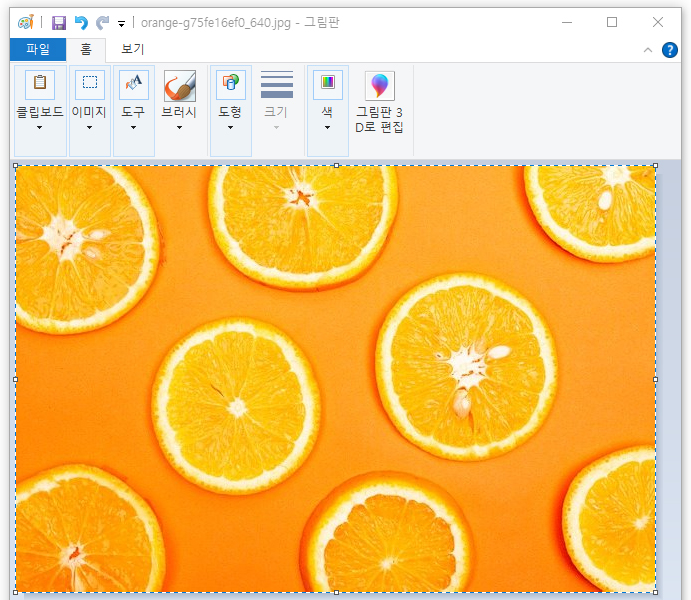This screenshot has height=600, width=691.
Task: Minimize the 그림판 window
Action: point(567,22)
